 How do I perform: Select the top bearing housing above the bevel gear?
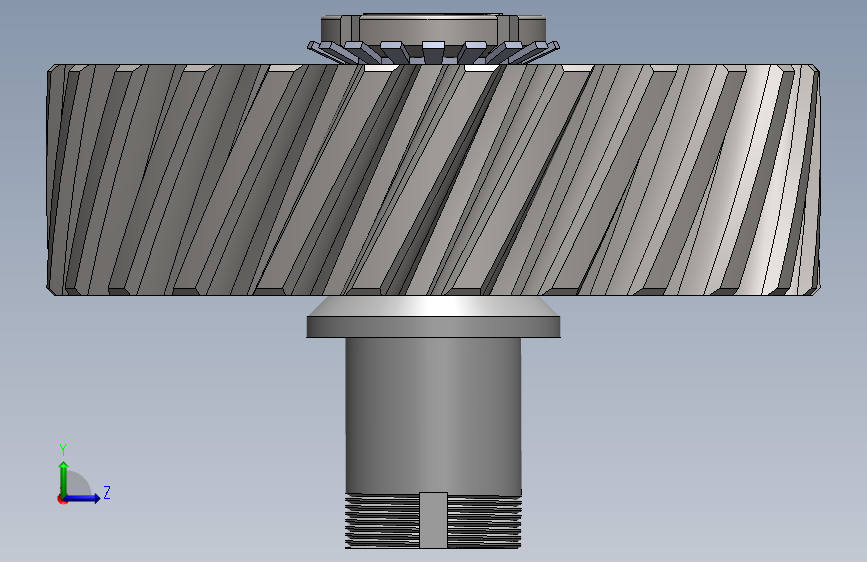tap(434, 29)
